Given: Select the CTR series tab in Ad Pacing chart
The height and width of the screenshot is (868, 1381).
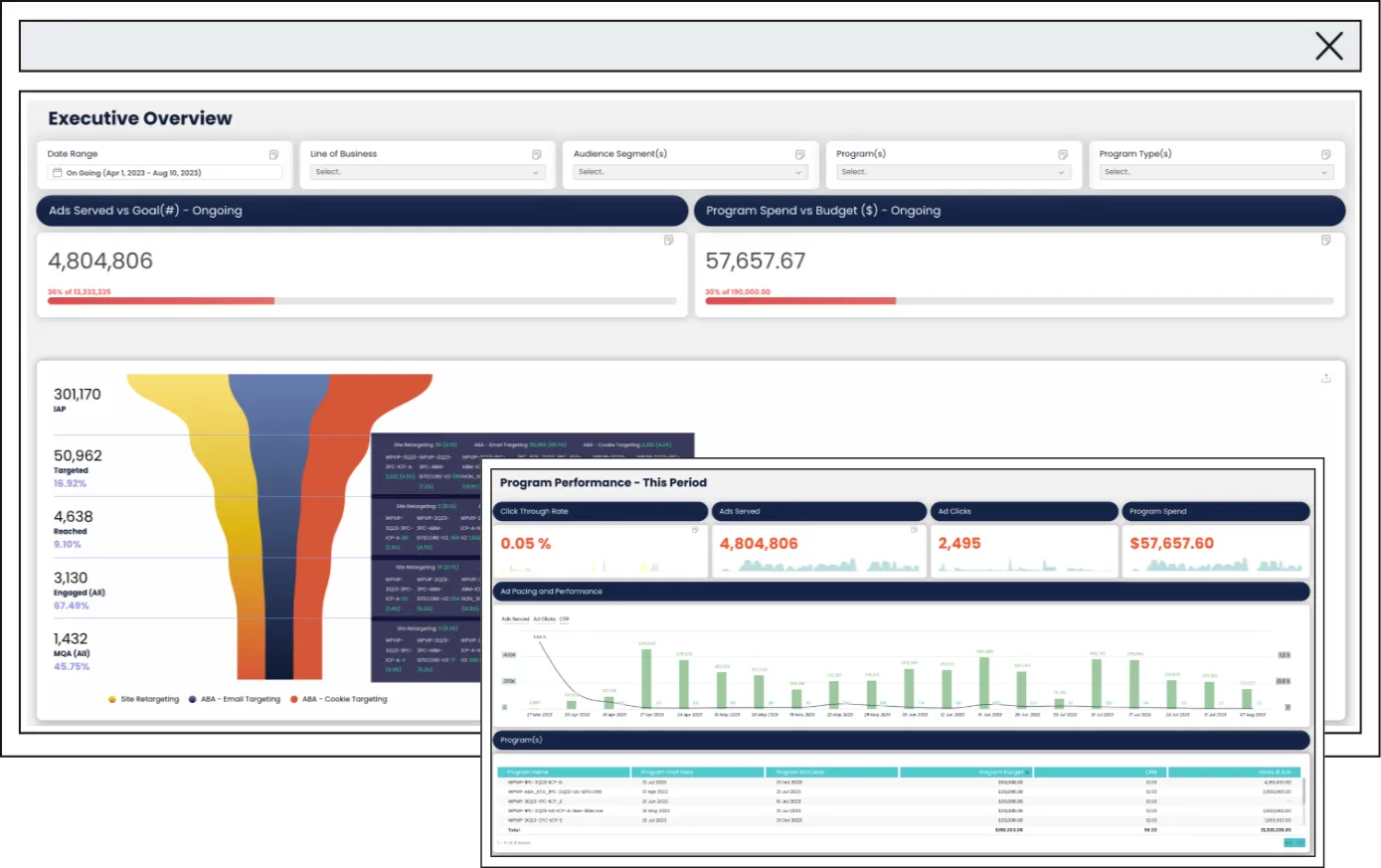Looking at the screenshot, I should coord(564,619).
